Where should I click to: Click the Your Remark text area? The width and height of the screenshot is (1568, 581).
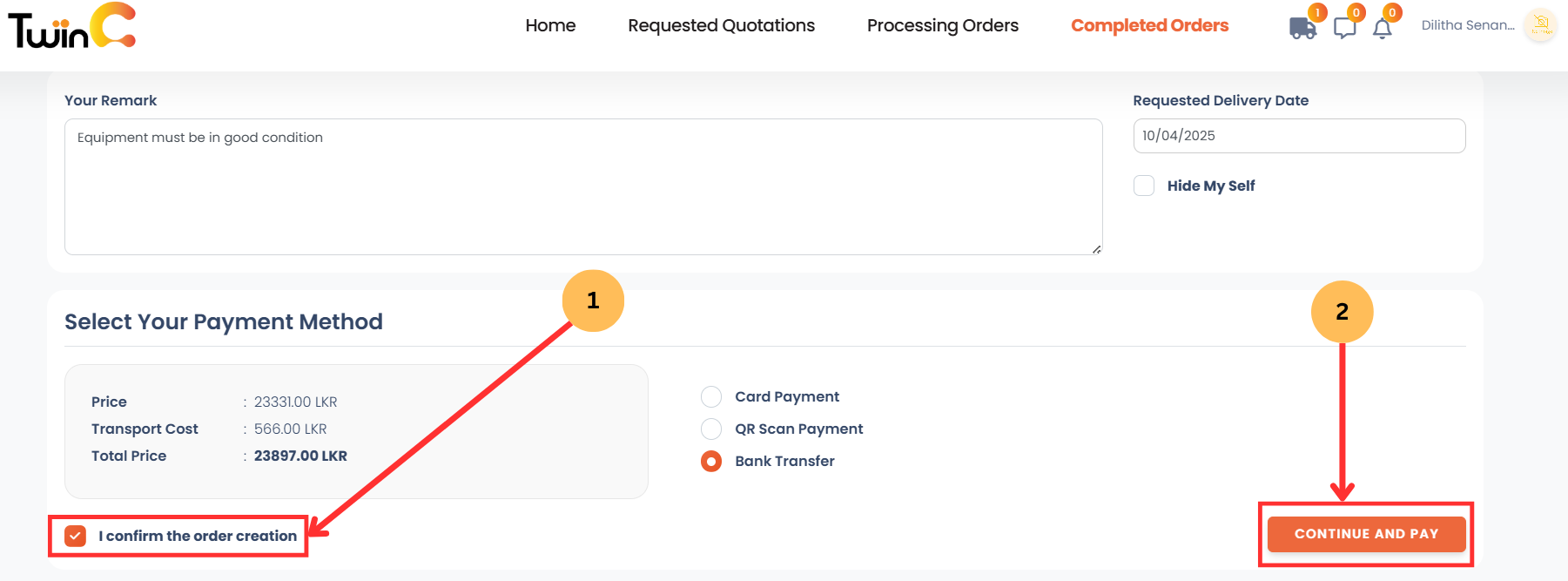pos(582,186)
